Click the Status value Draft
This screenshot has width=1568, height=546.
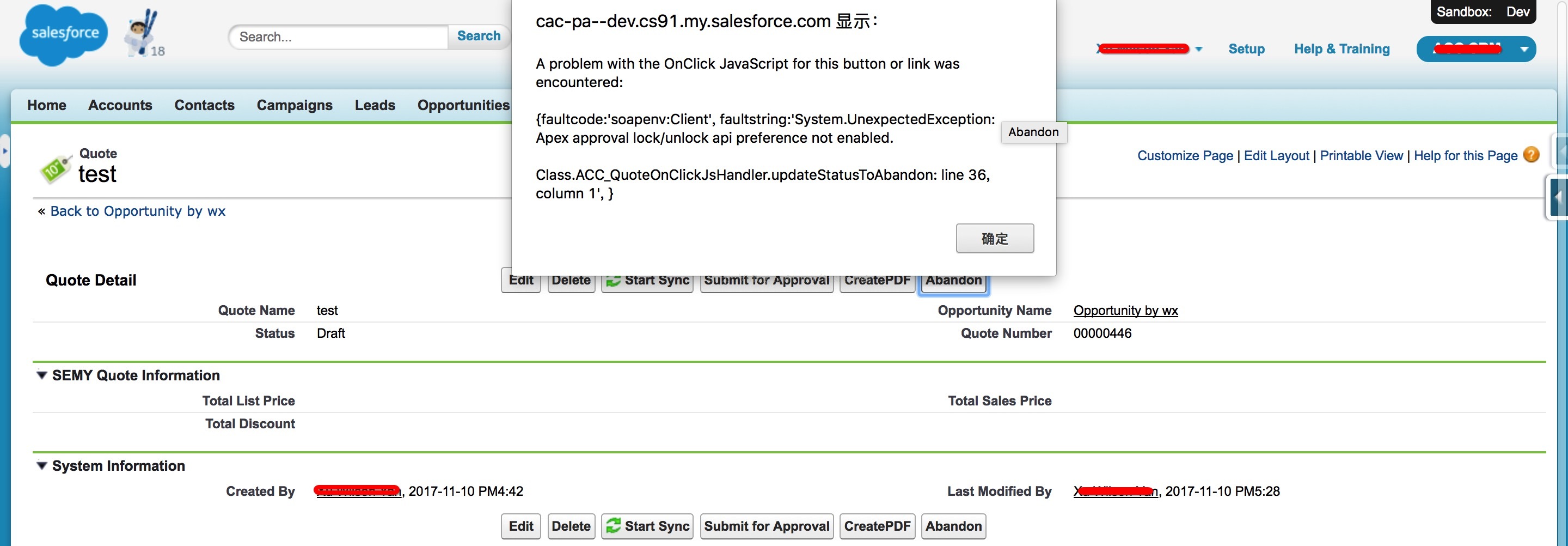[330, 333]
